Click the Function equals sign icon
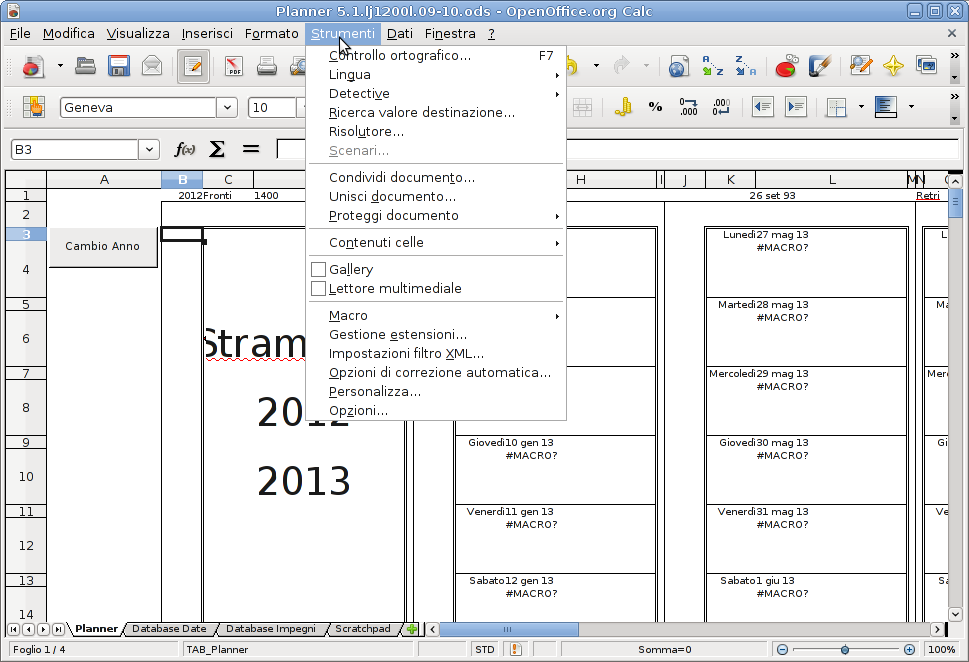The height and width of the screenshot is (662, 969). pos(250,149)
